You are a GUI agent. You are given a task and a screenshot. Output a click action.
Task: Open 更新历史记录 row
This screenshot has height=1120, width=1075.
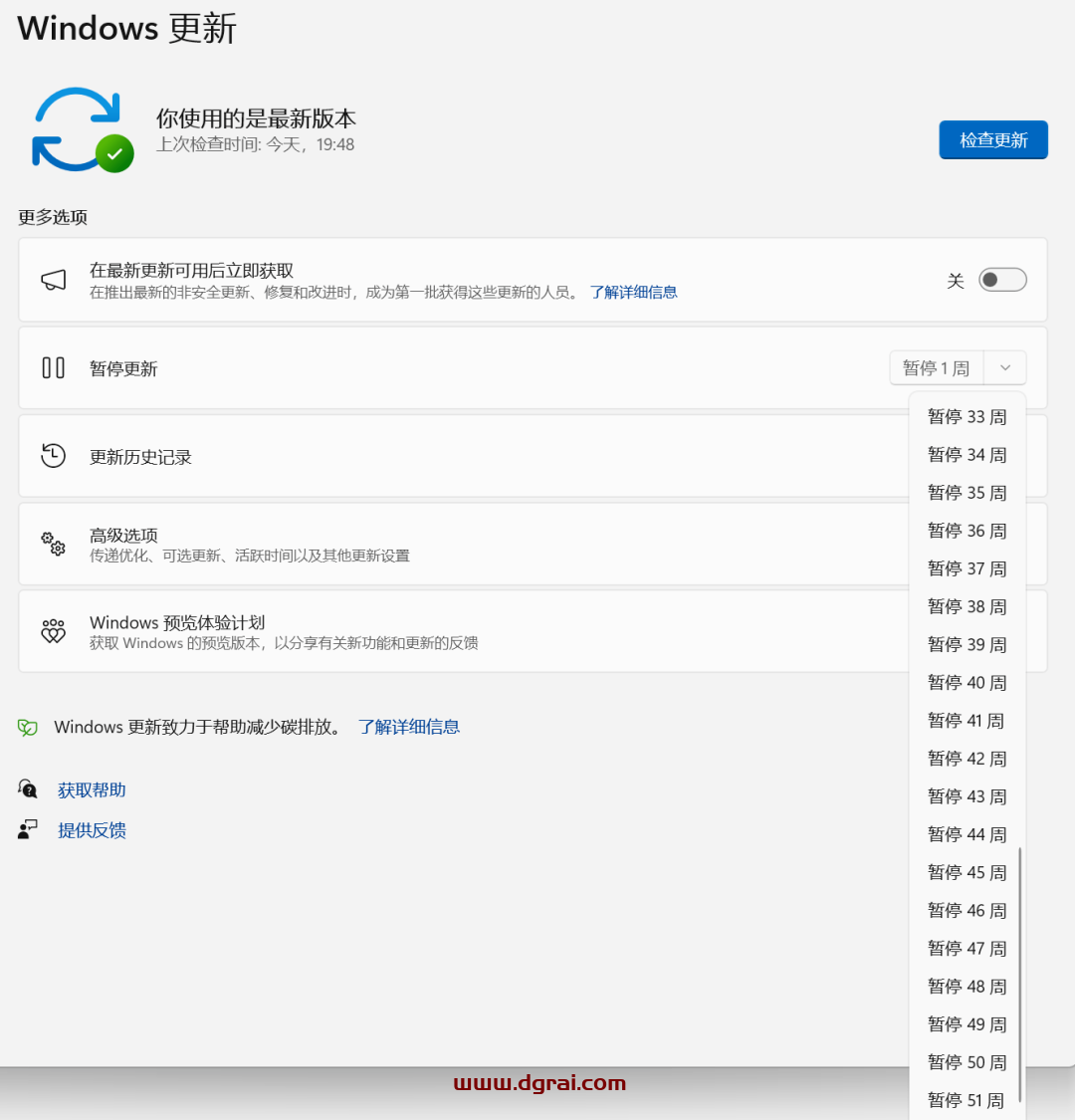click(533, 456)
